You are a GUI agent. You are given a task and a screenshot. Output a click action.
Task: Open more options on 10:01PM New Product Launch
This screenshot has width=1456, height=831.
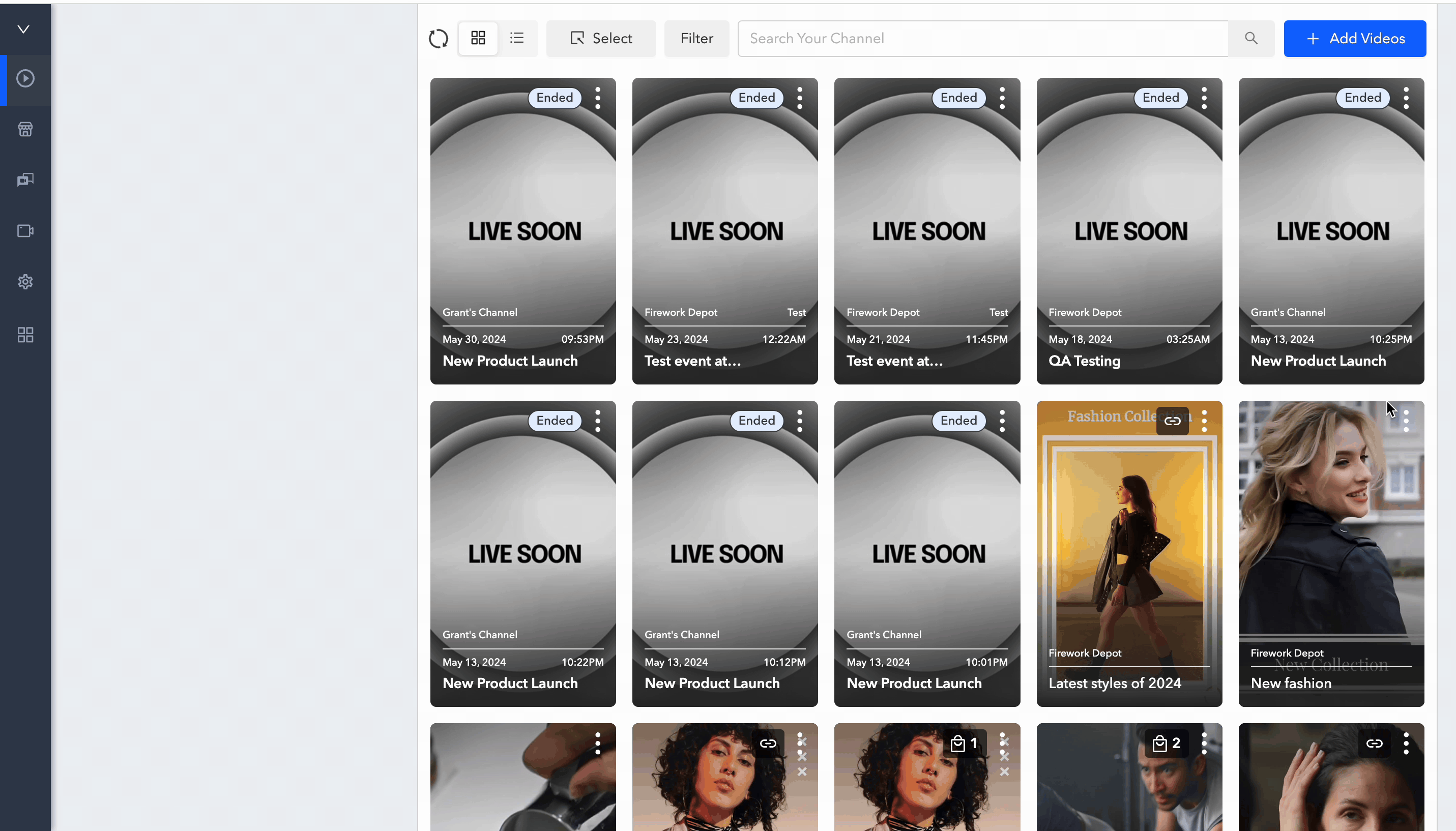click(1002, 421)
